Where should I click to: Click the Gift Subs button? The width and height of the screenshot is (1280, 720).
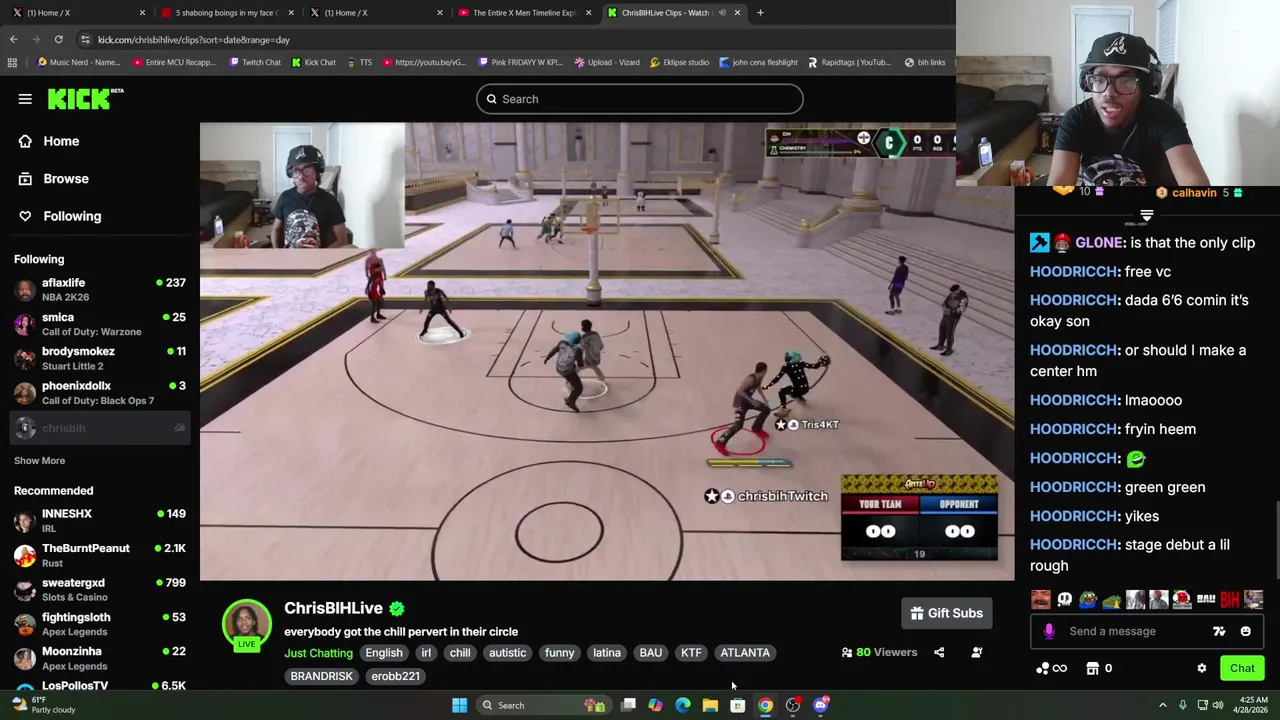point(947,613)
